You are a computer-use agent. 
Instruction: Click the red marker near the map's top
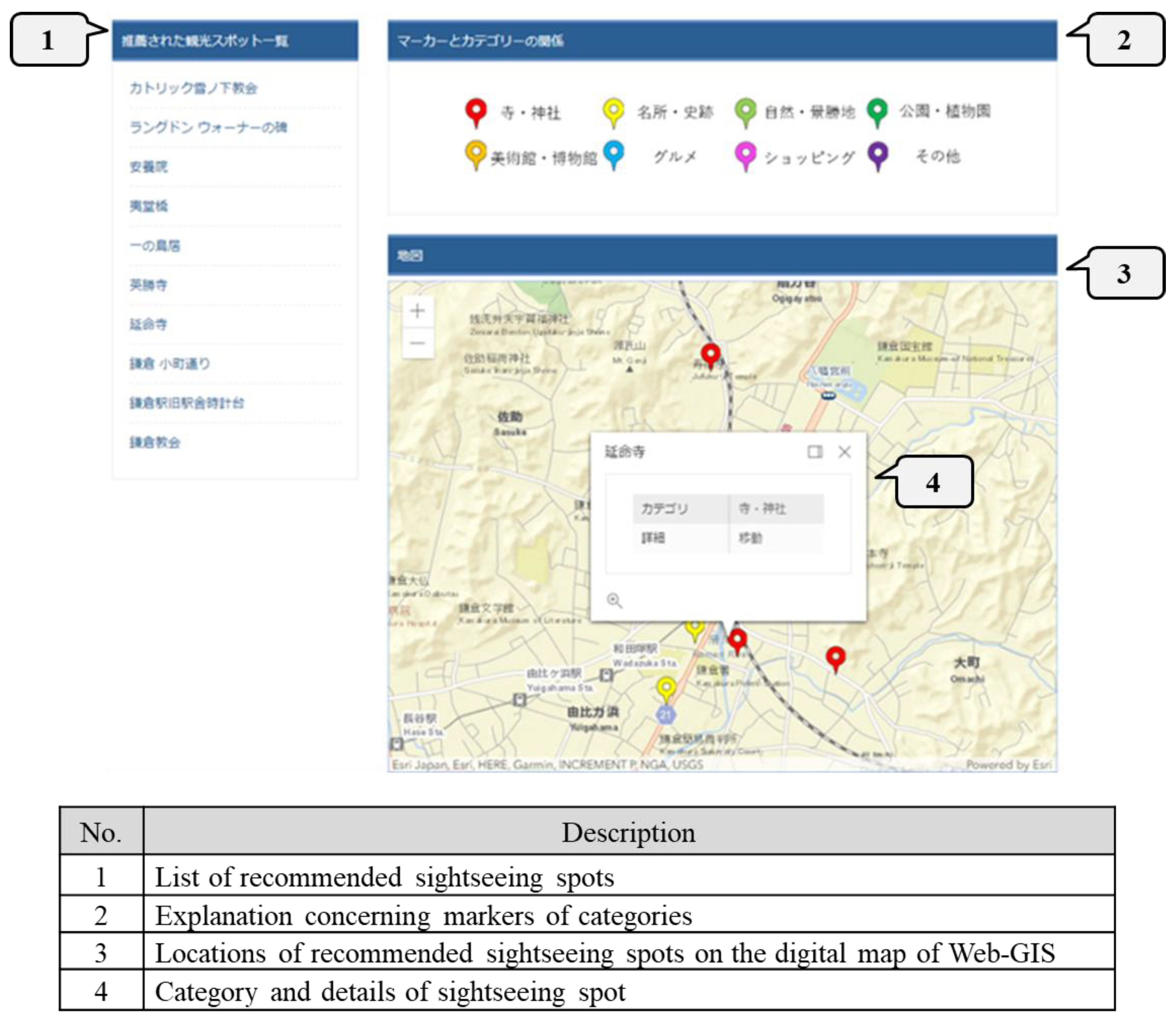click(x=710, y=354)
